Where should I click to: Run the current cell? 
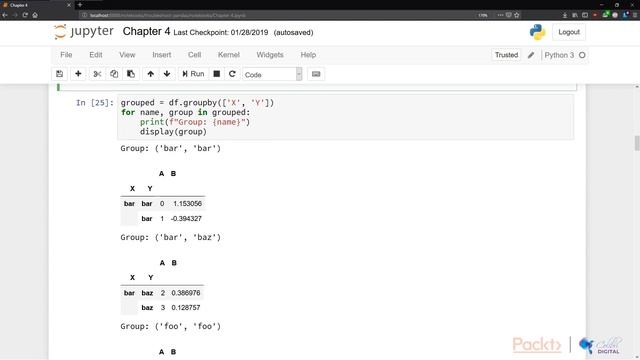coord(193,74)
